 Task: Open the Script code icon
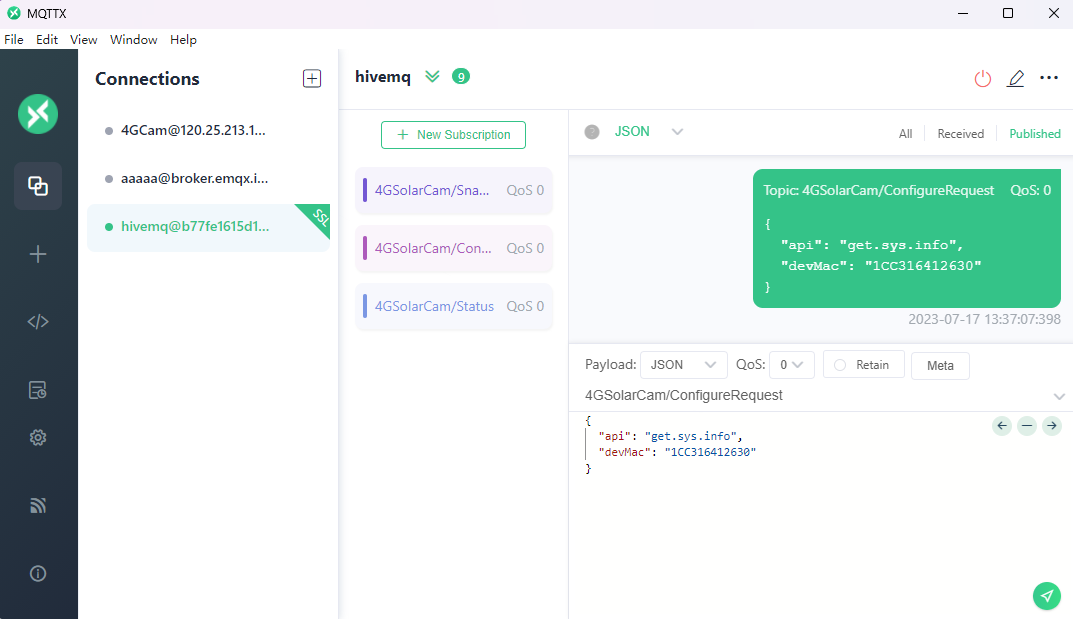[x=38, y=321]
